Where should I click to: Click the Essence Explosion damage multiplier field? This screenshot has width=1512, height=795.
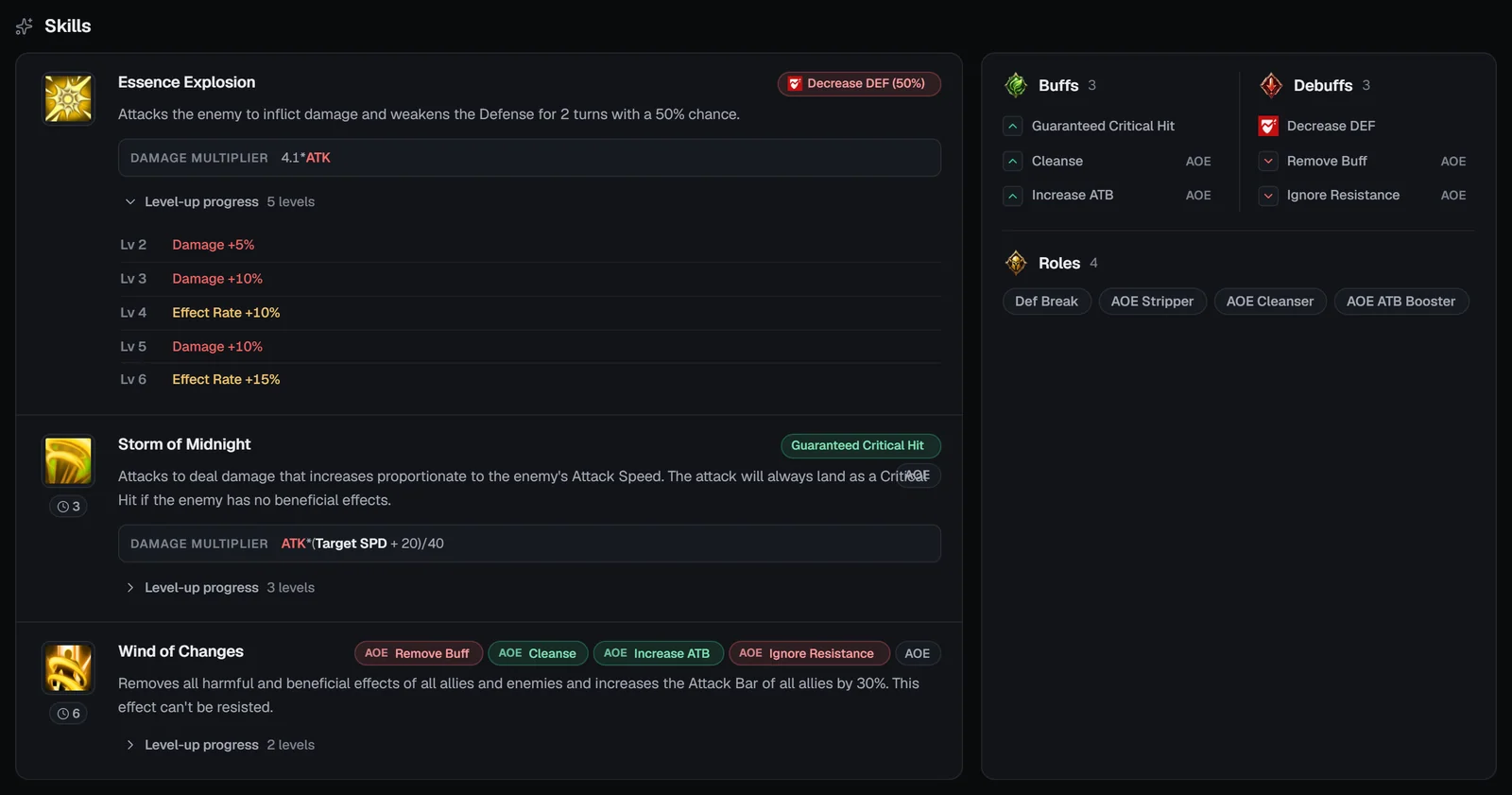pyautogui.click(x=529, y=158)
